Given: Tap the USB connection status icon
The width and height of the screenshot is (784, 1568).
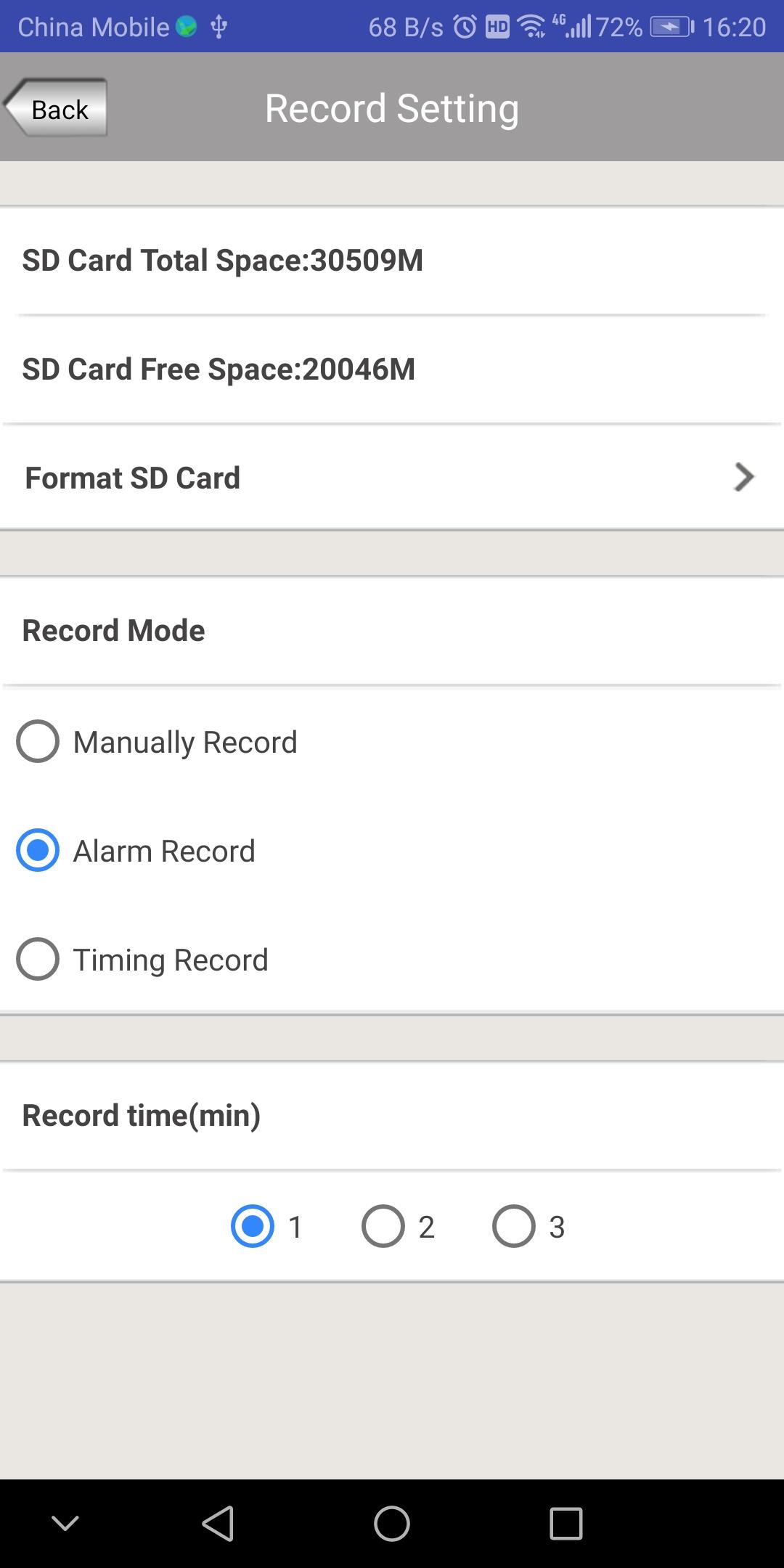Looking at the screenshot, I should (219, 28).
